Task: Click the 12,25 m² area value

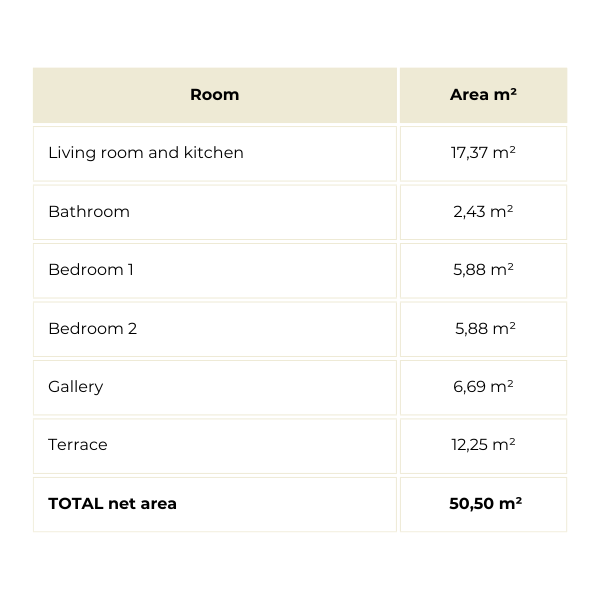Action: 483,445
